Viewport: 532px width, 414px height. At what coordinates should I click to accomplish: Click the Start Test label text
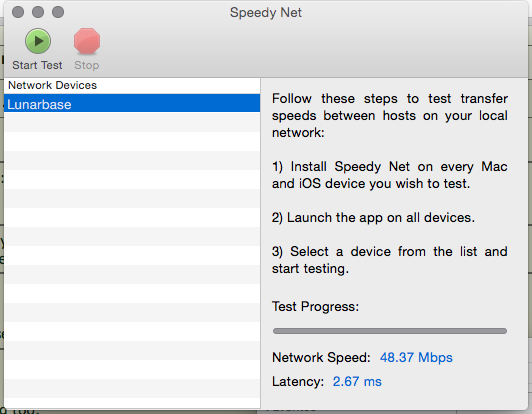tap(37, 65)
